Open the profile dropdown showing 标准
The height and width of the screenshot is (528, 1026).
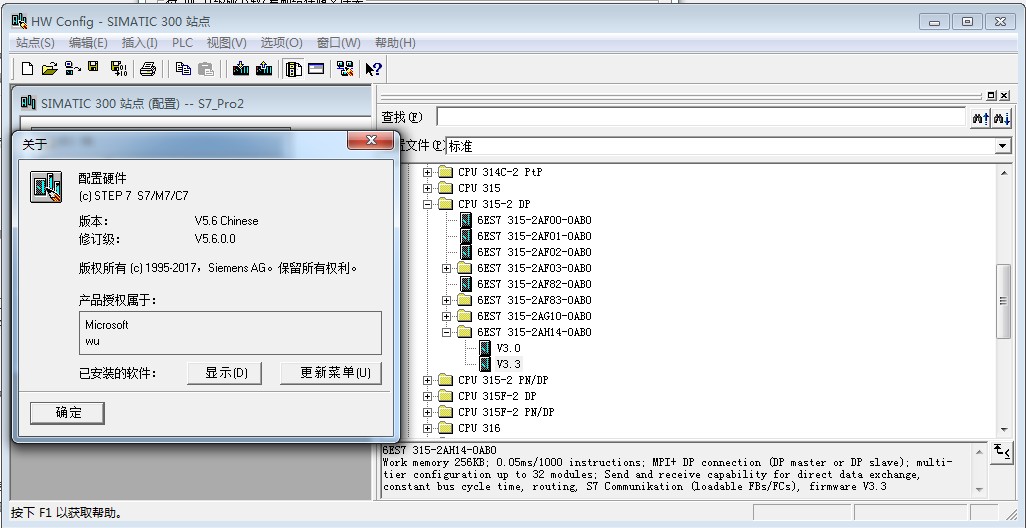pos(1003,146)
